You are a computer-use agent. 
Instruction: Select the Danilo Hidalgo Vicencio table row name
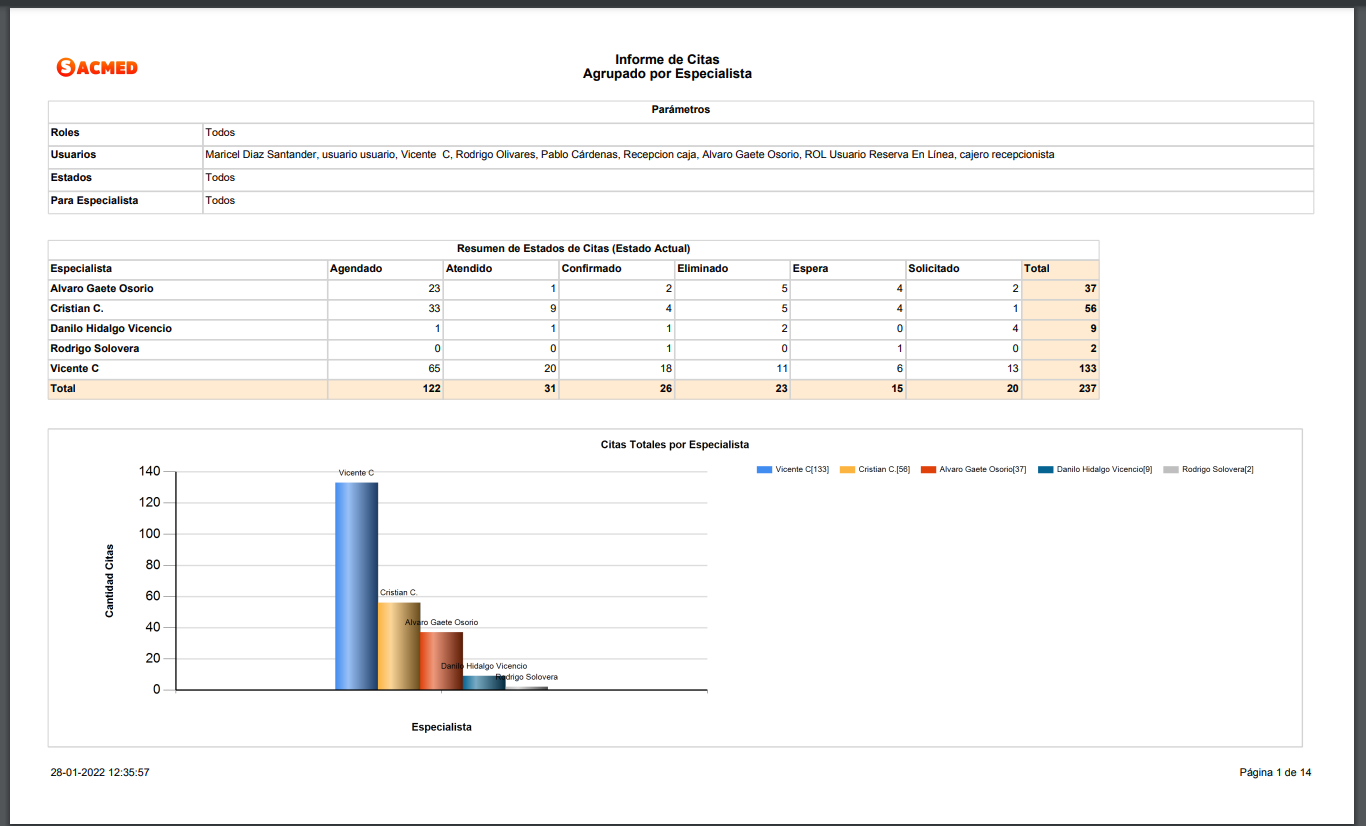pyautogui.click(x=111, y=329)
